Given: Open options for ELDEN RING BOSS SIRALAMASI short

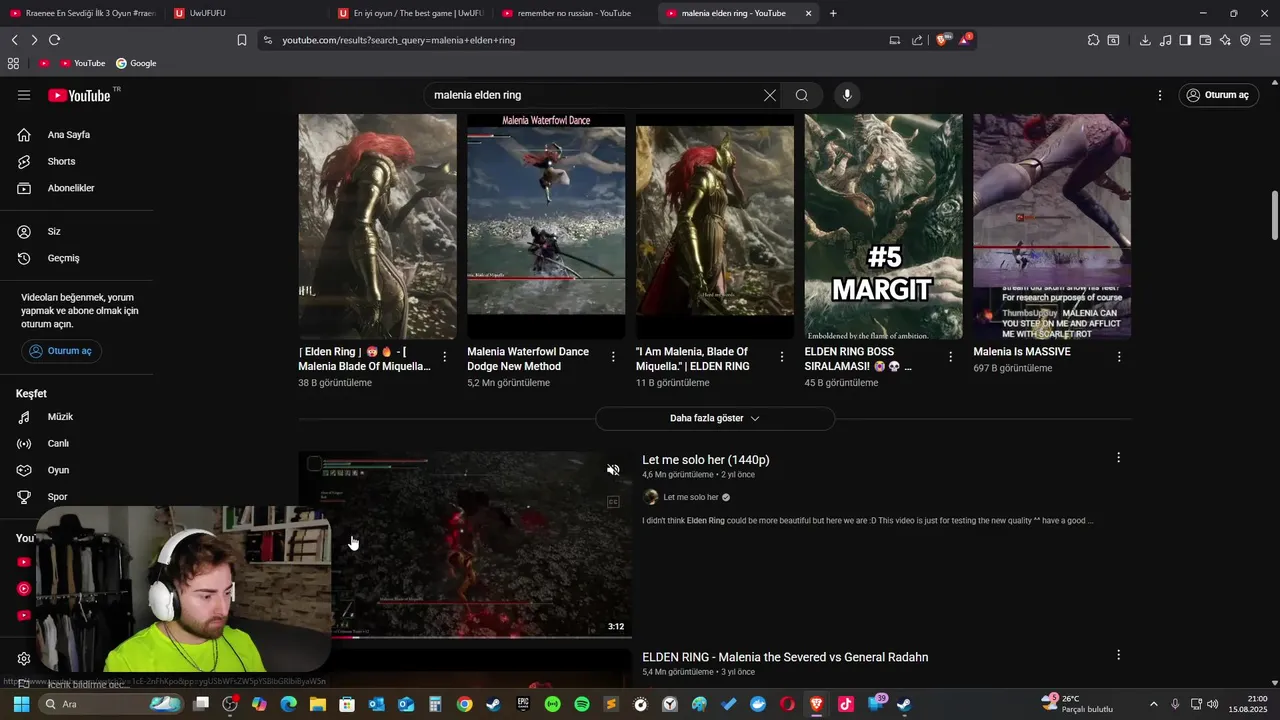Looking at the screenshot, I should (x=950, y=357).
